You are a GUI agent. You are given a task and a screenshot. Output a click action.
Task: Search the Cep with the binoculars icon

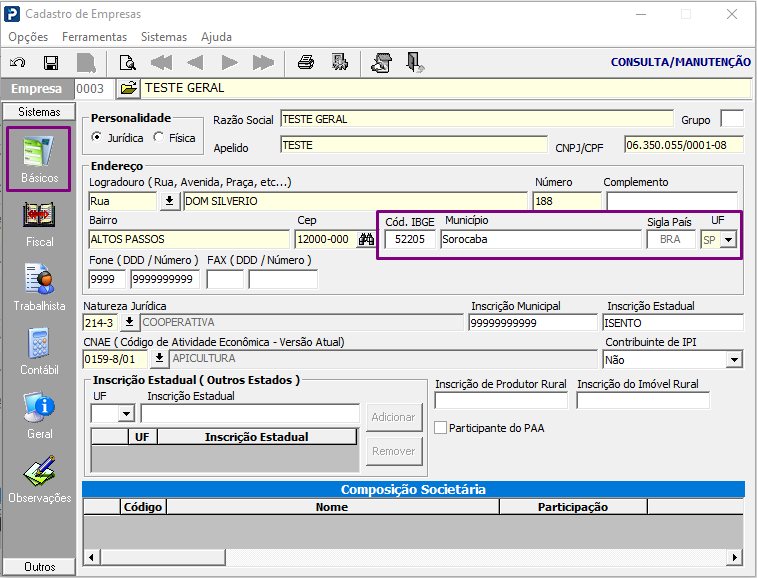click(366, 239)
